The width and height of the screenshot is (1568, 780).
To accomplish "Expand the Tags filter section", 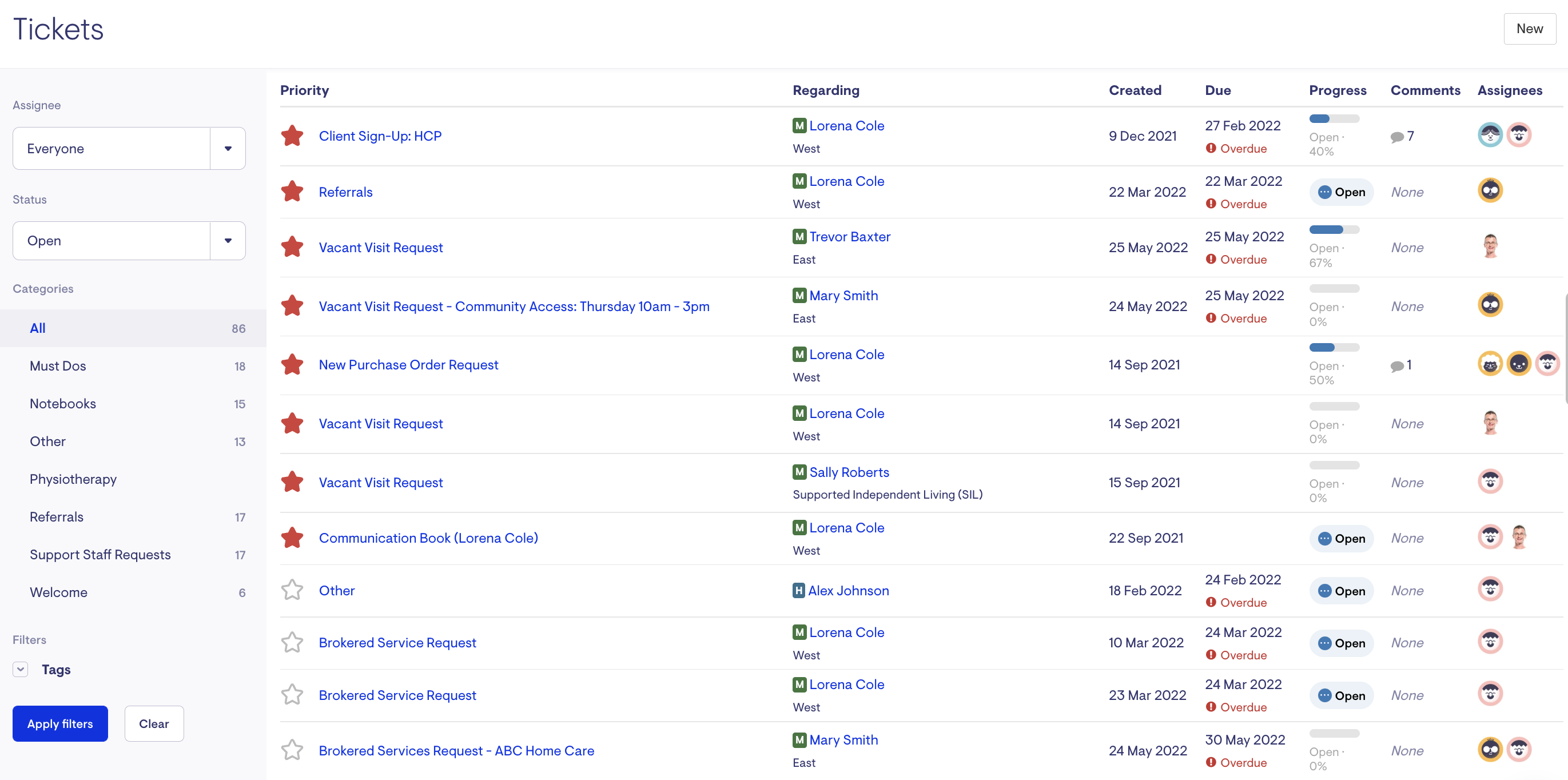I will click(21, 669).
